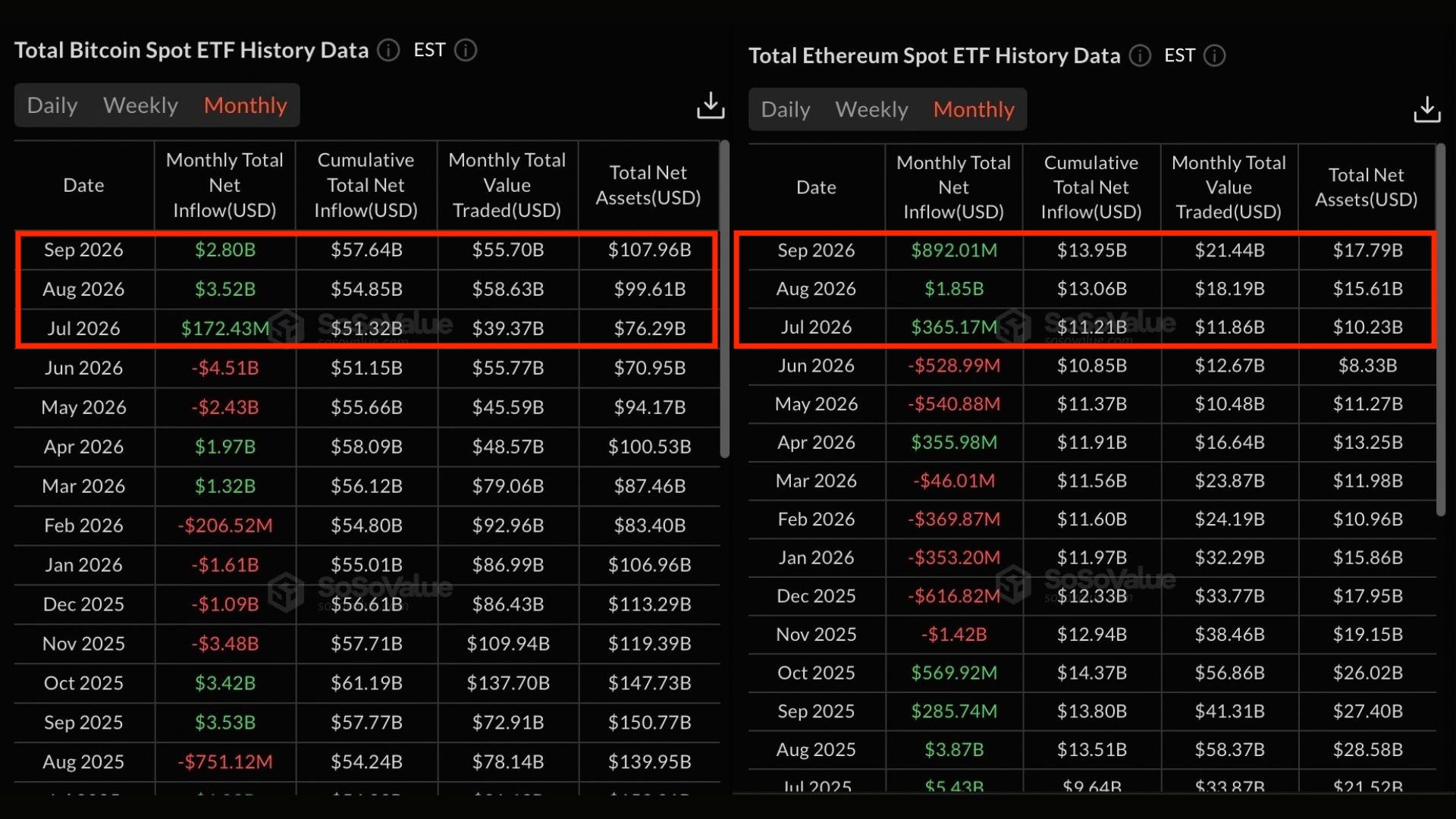This screenshot has height=819, width=1456.
Task: Click Bitcoin table Date column header
Action: coord(83,185)
